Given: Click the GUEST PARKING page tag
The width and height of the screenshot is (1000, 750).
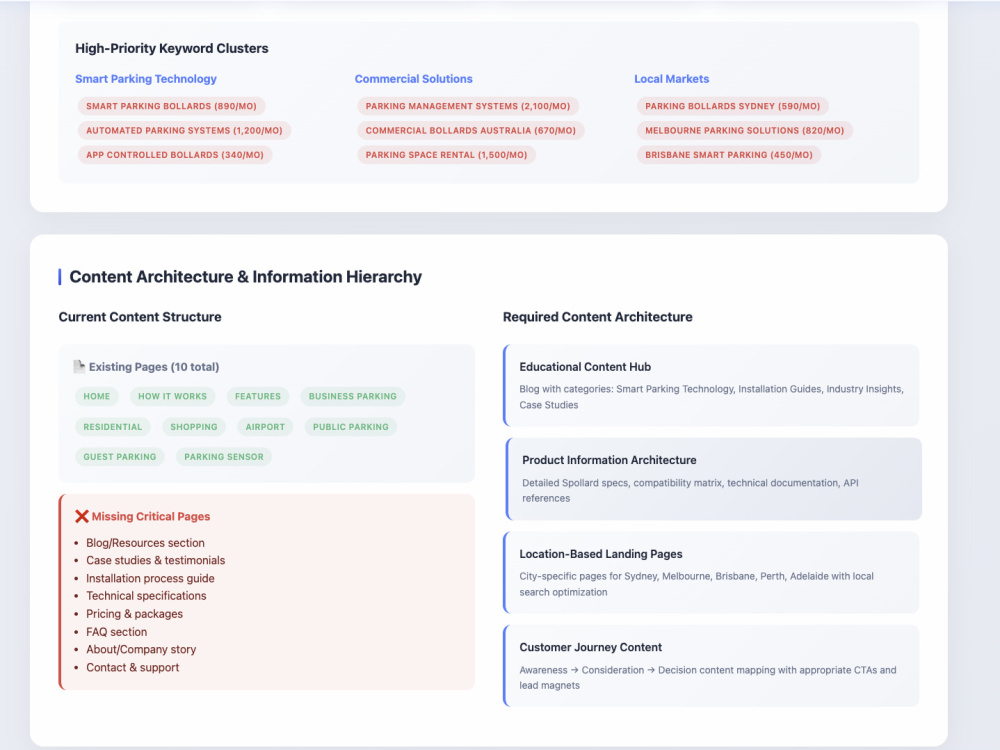Looking at the screenshot, I should pyautogui.click(x=120, y=457).
